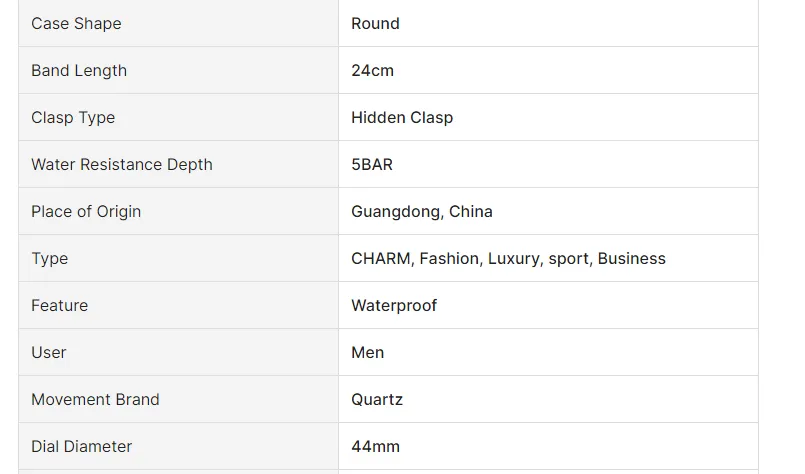805x474 pixels.
Task: Click the User label cell
Action: (49, 352)
